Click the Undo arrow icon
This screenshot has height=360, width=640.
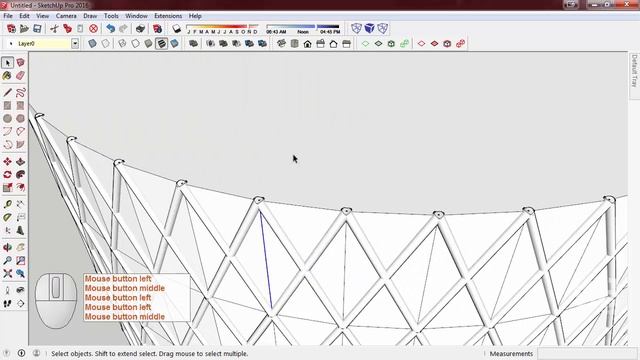(x=110, y=29)
